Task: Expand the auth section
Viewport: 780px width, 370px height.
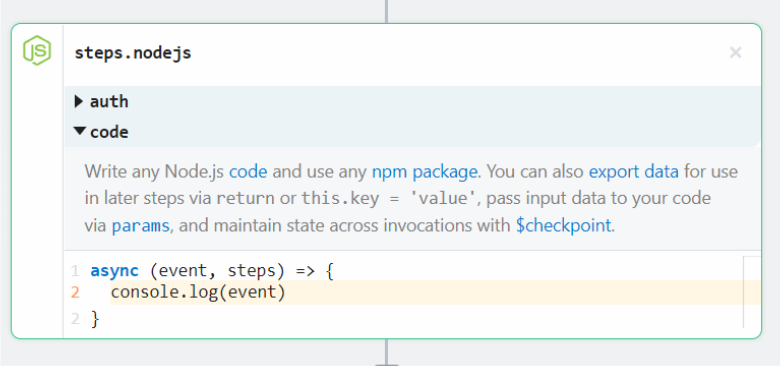Action: coord(79,101)
